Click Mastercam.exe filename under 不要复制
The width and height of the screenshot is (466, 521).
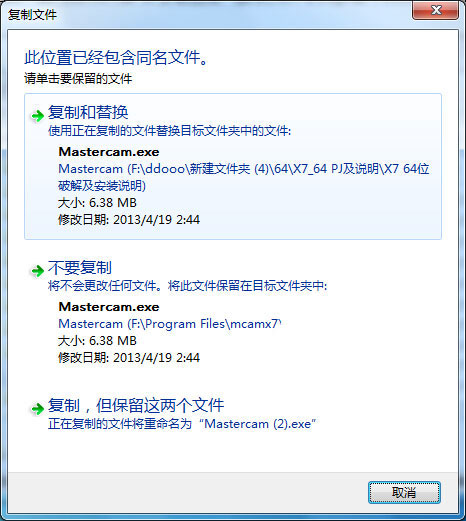coord(109,307)
